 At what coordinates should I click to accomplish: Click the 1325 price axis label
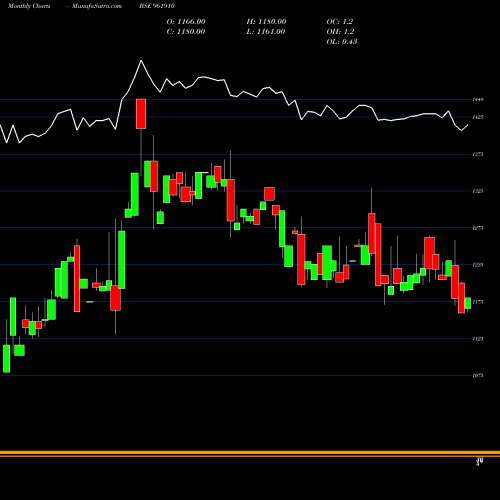(x=478, y=191)
